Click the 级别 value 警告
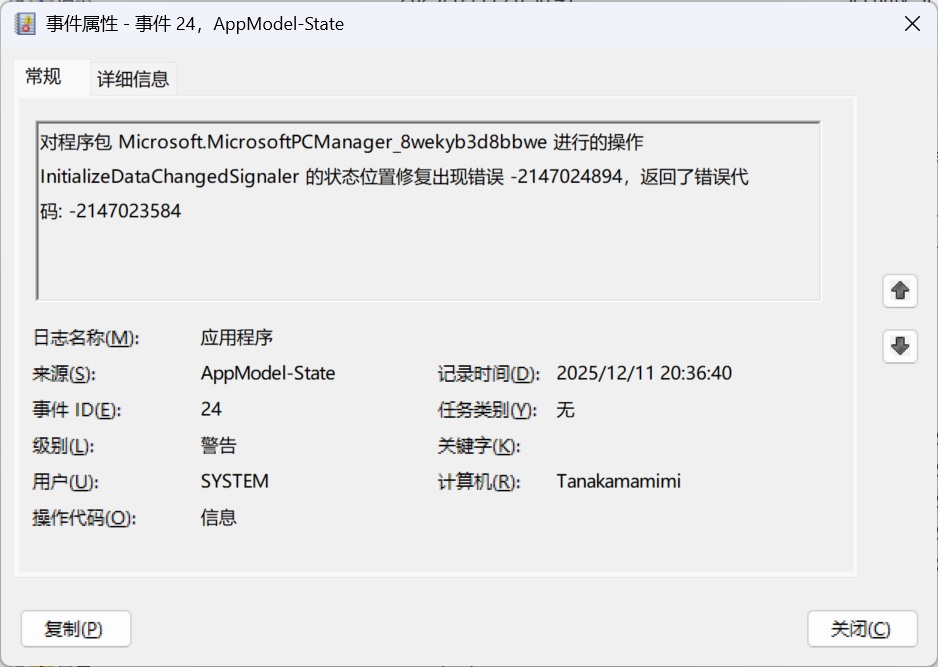This screenshot has height=667, width=938. tap(218, 445)
